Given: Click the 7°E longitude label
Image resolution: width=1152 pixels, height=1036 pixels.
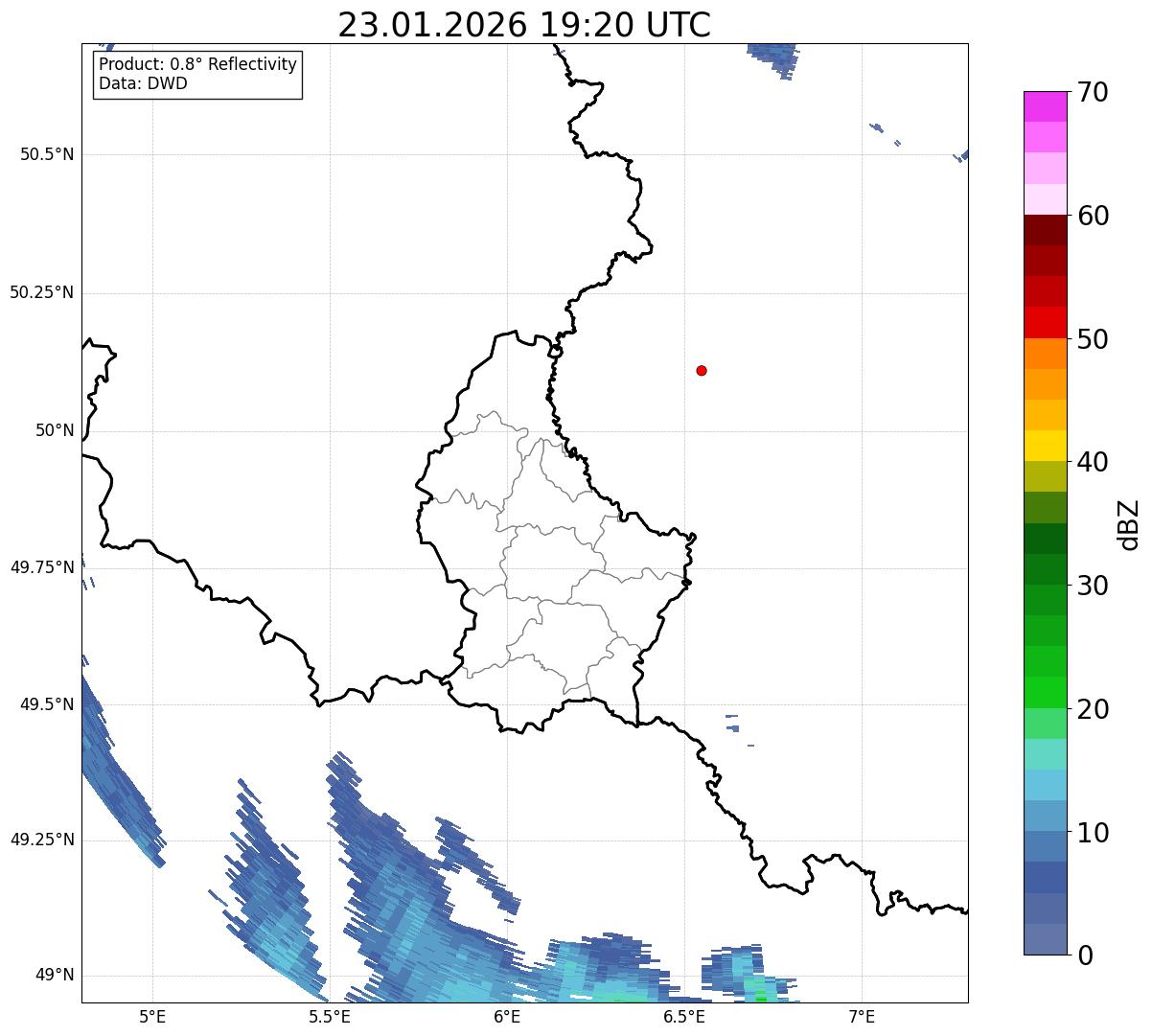Looking at the screenshot, I should [862, 1017].
